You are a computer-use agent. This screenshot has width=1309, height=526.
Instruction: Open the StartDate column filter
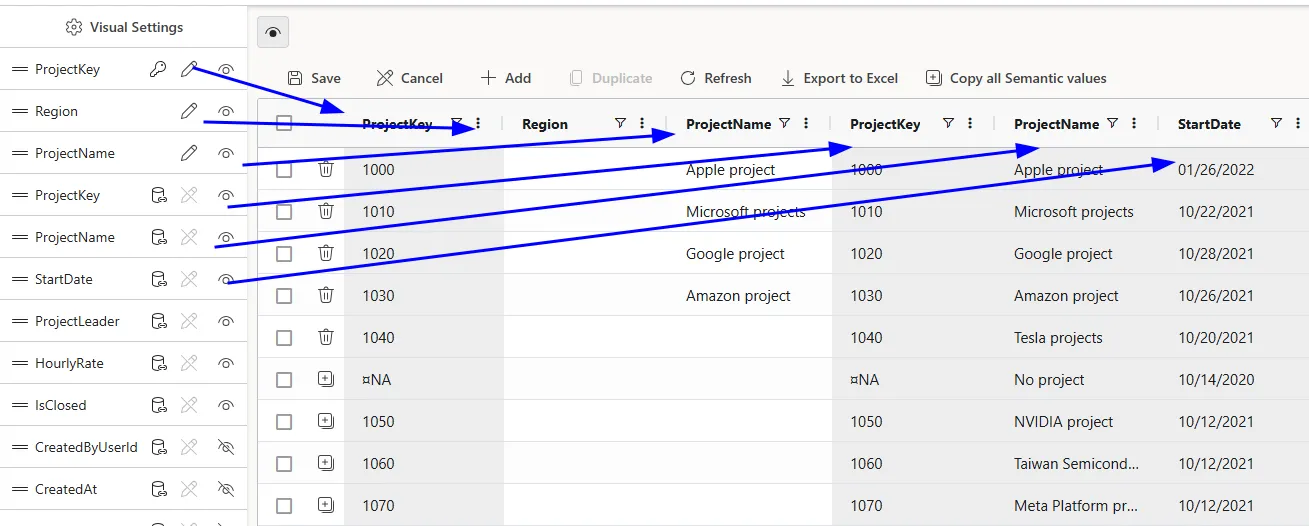click(x=1276, y=124)
